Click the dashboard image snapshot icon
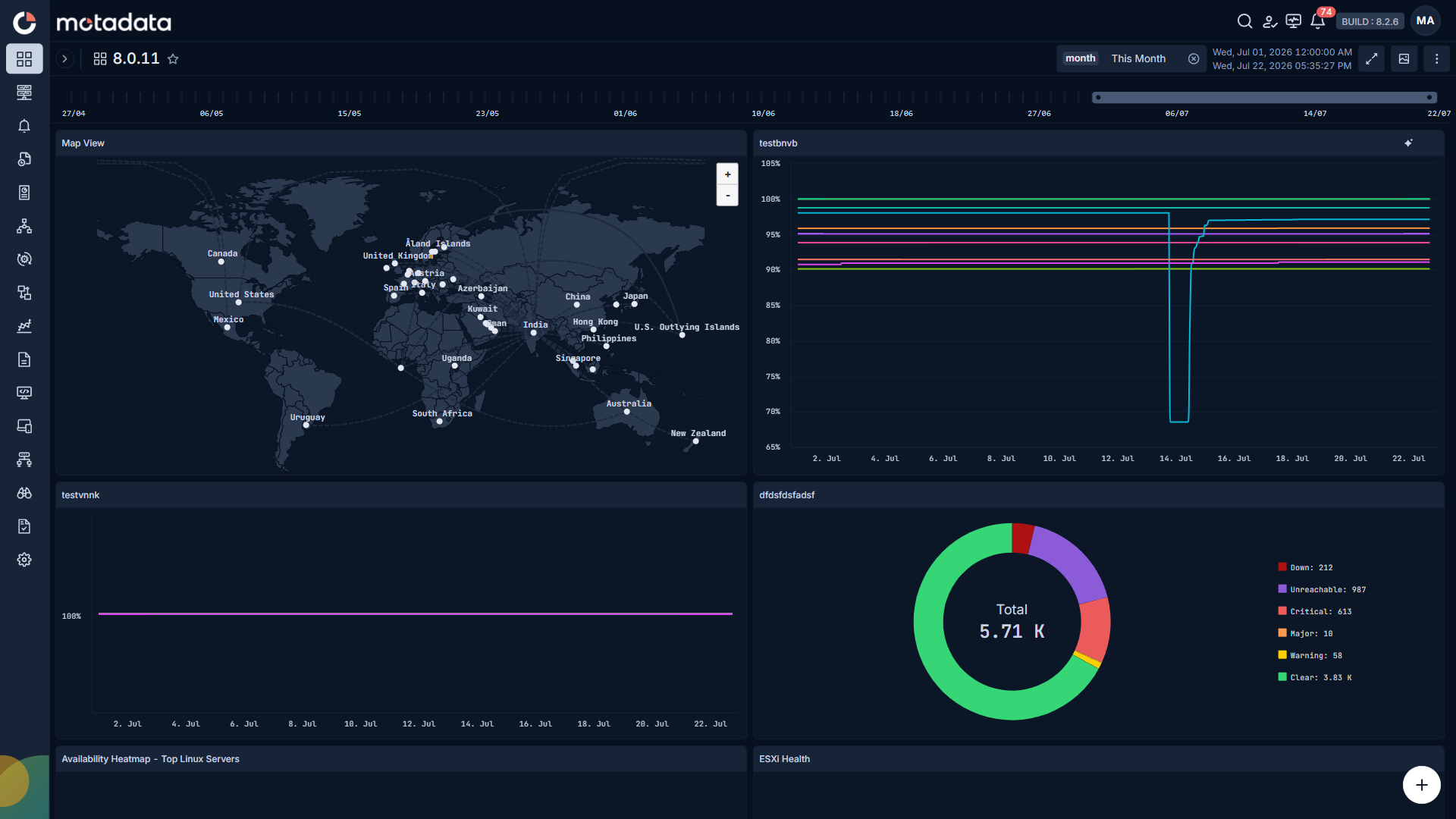1456x819 pixels. (x=1404, y=58)
